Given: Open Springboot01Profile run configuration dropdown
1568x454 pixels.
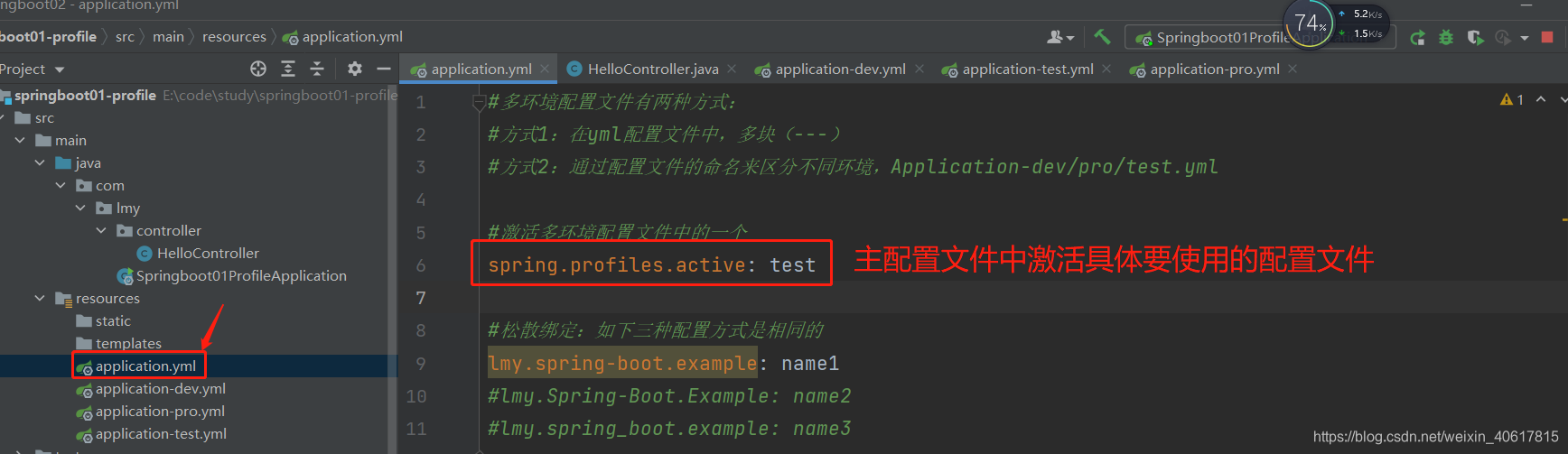Looking at the screenshot, I should tap(1260, 37).
